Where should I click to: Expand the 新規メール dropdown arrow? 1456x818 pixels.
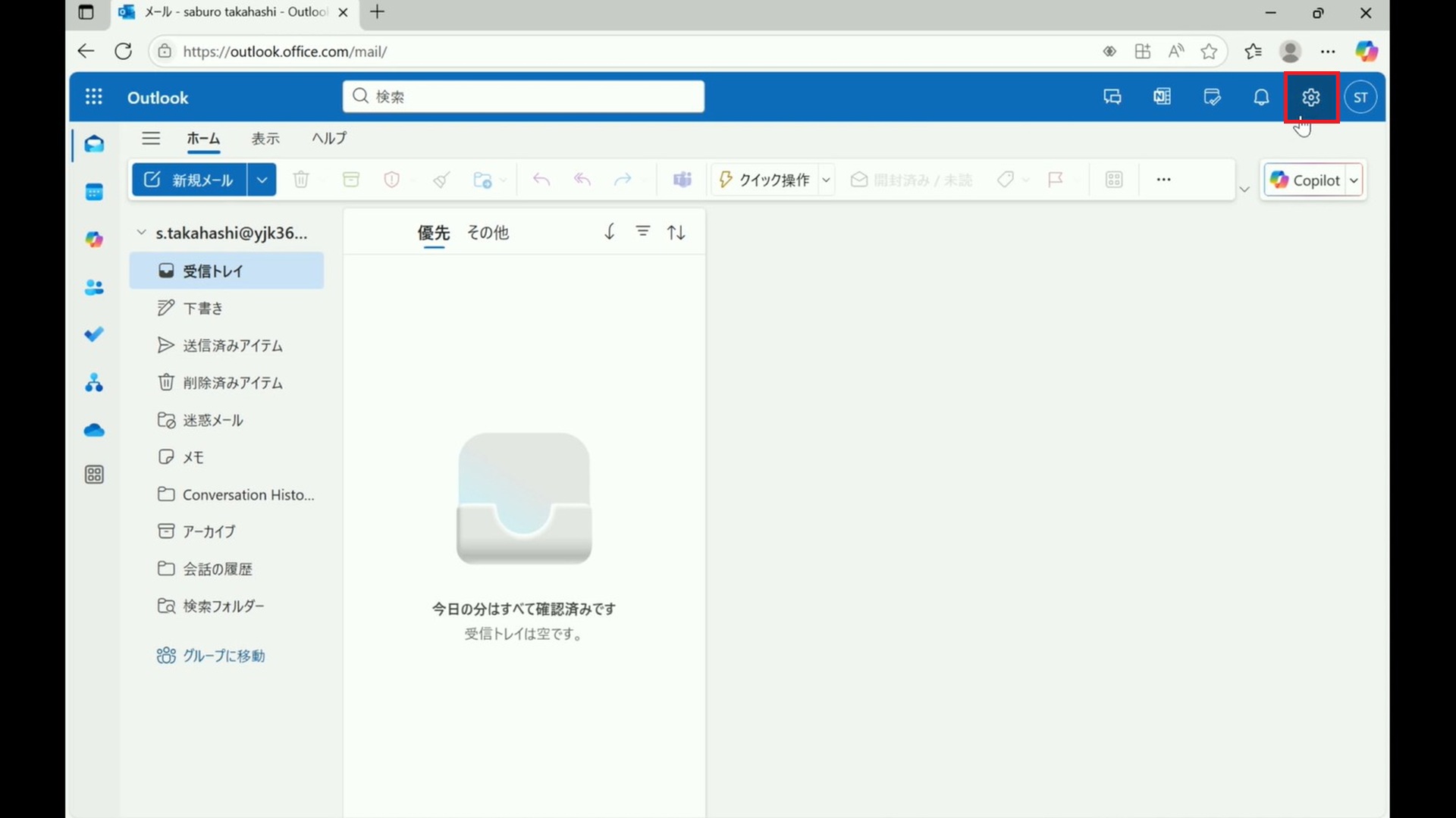click(262, 180)
